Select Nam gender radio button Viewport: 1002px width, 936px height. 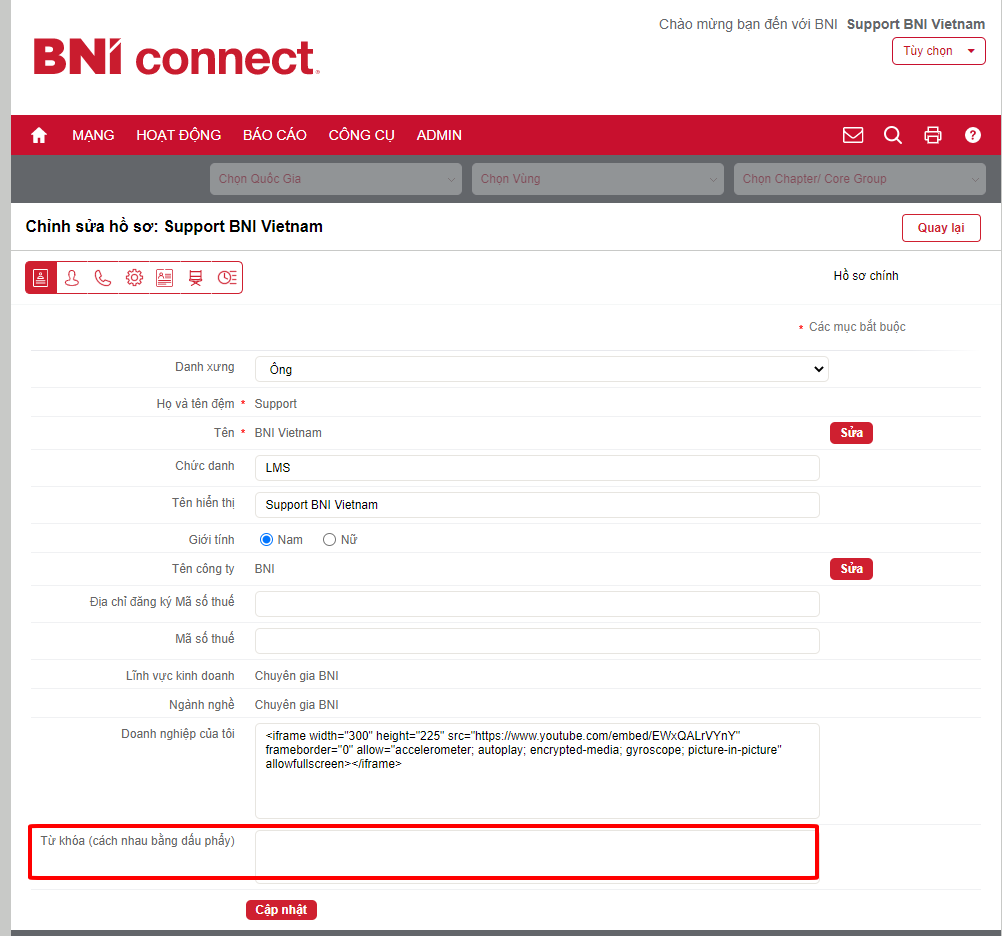tap(266, 540)
